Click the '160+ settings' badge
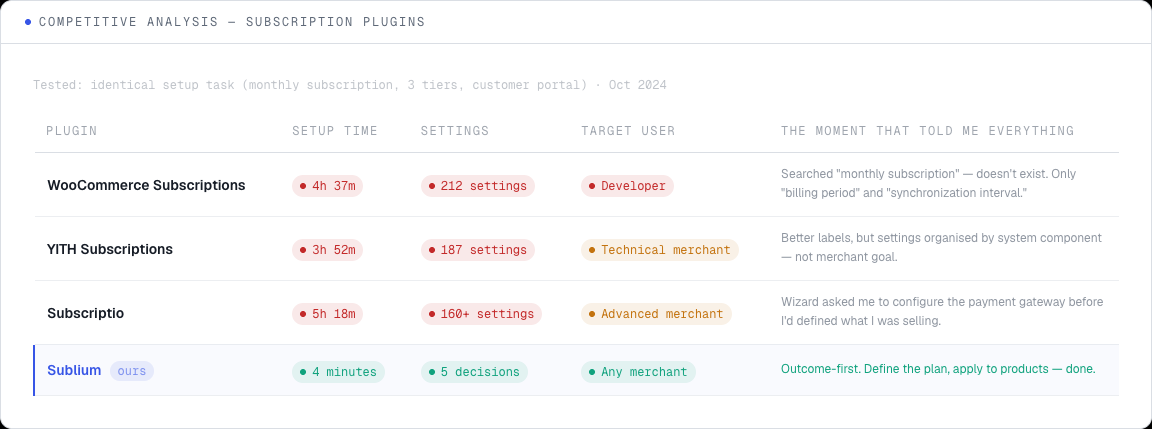1152x429 pixels. pyautogui.click(x=481, y=314)
